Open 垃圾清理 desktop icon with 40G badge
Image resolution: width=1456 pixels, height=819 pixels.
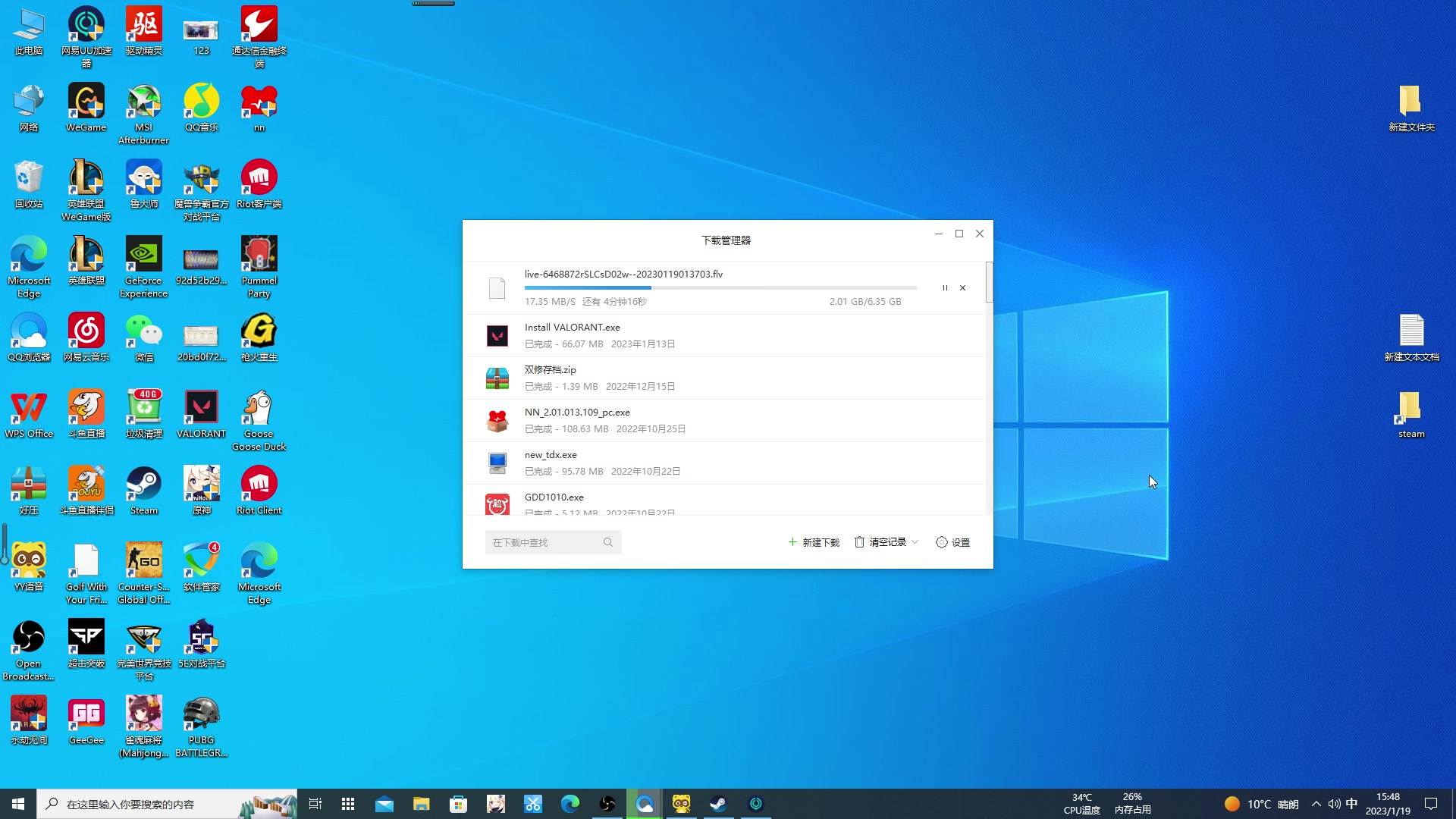pyautogui.click(x=144, y=415)
